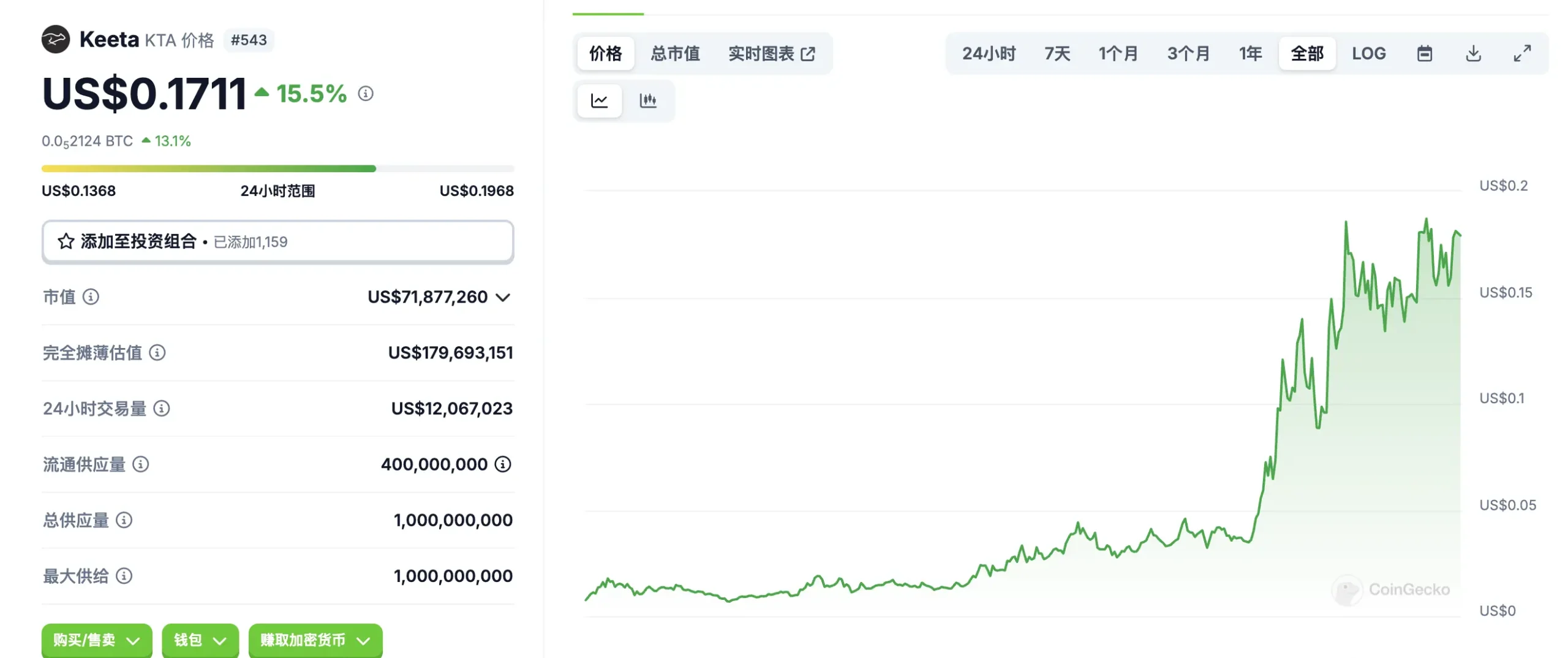Screen dimensions: 1568x658
Task: Click the CoinGecko watermark on the chart
Action: (x=1392, y=589)
